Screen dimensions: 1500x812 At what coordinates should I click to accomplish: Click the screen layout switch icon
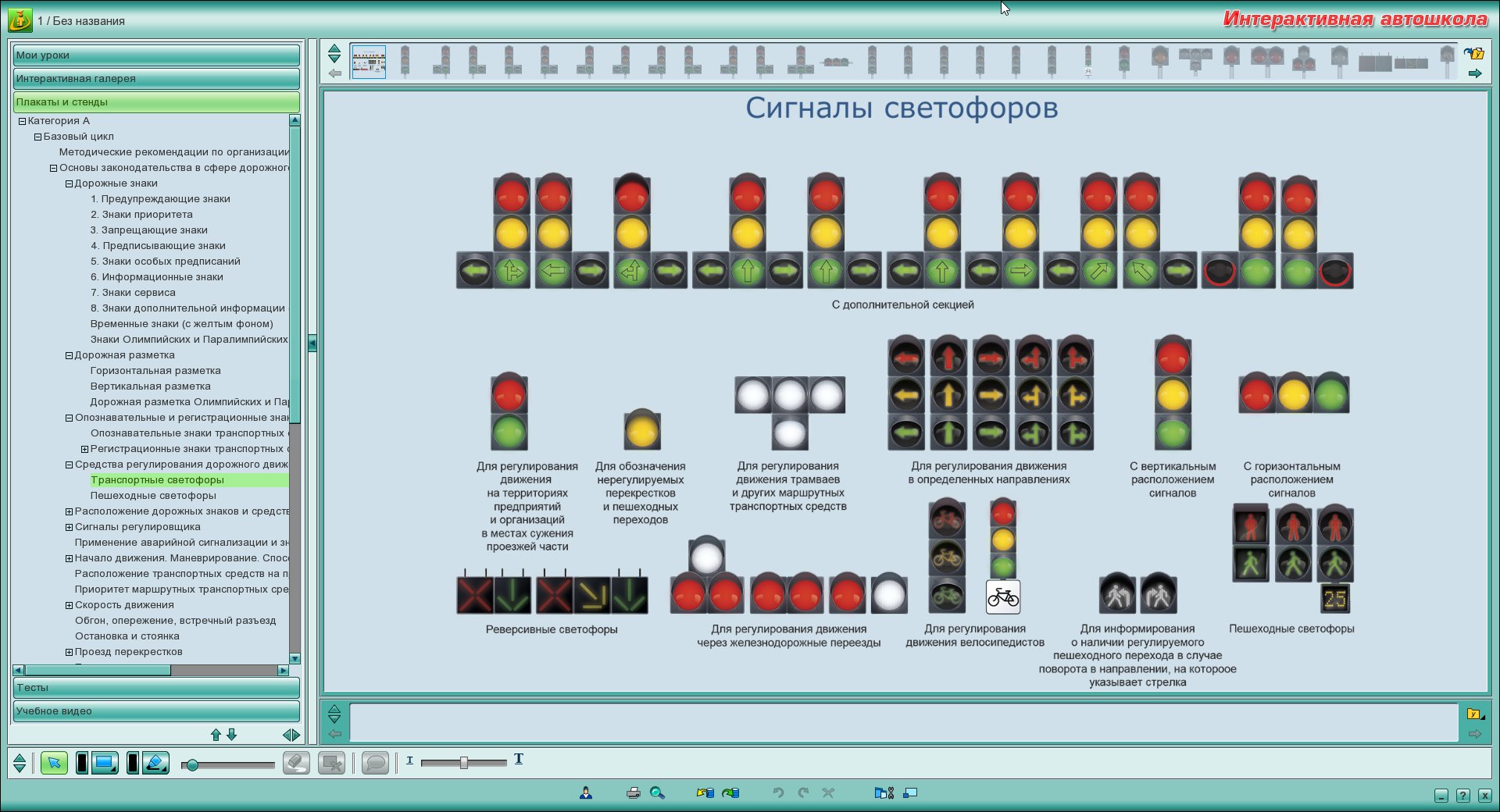pyautogui.click(x=910, y=793)
